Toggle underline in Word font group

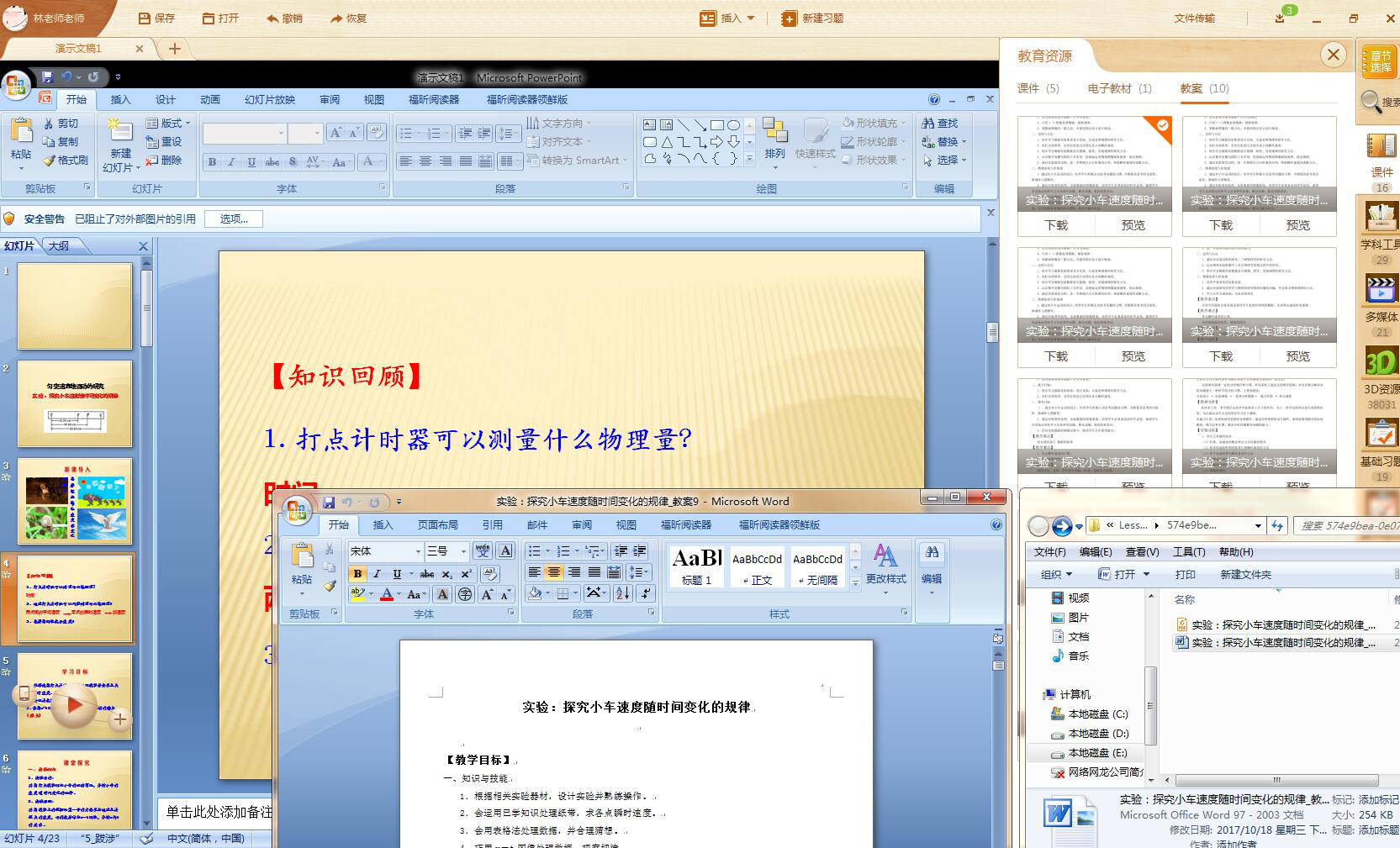click(x=397, y=573)
